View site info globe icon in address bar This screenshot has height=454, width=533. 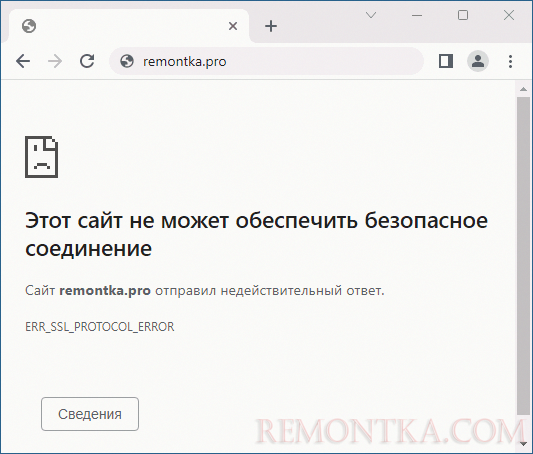127,61
